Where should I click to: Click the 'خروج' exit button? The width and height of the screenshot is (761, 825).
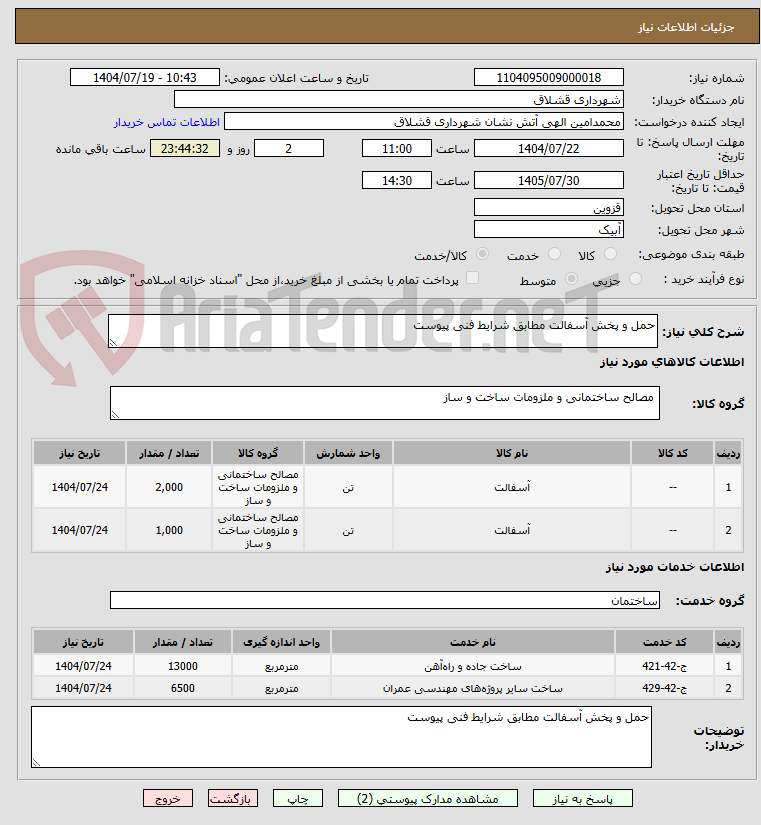pos(168,798)
